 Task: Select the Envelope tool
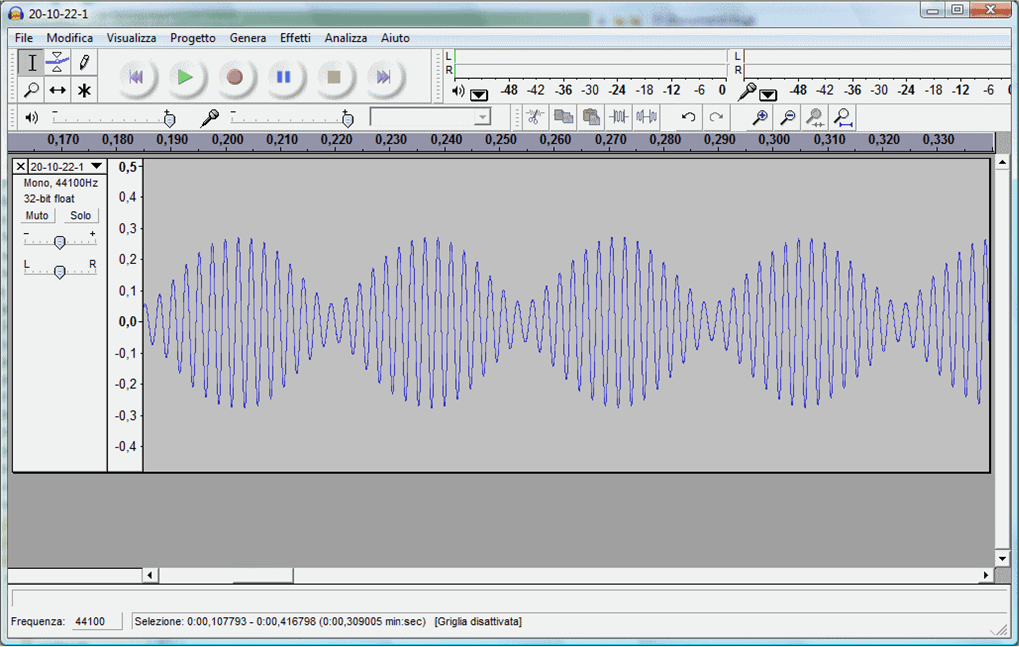57,63
